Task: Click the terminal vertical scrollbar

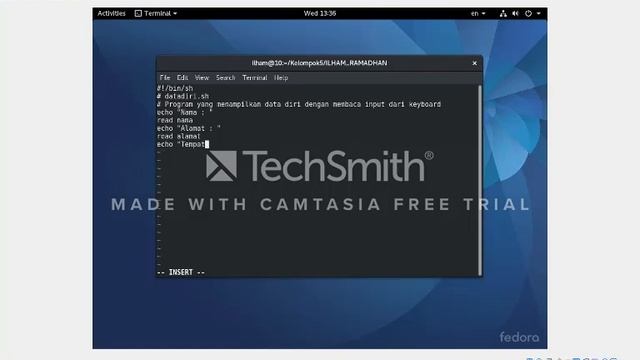Action: point(480,180)
